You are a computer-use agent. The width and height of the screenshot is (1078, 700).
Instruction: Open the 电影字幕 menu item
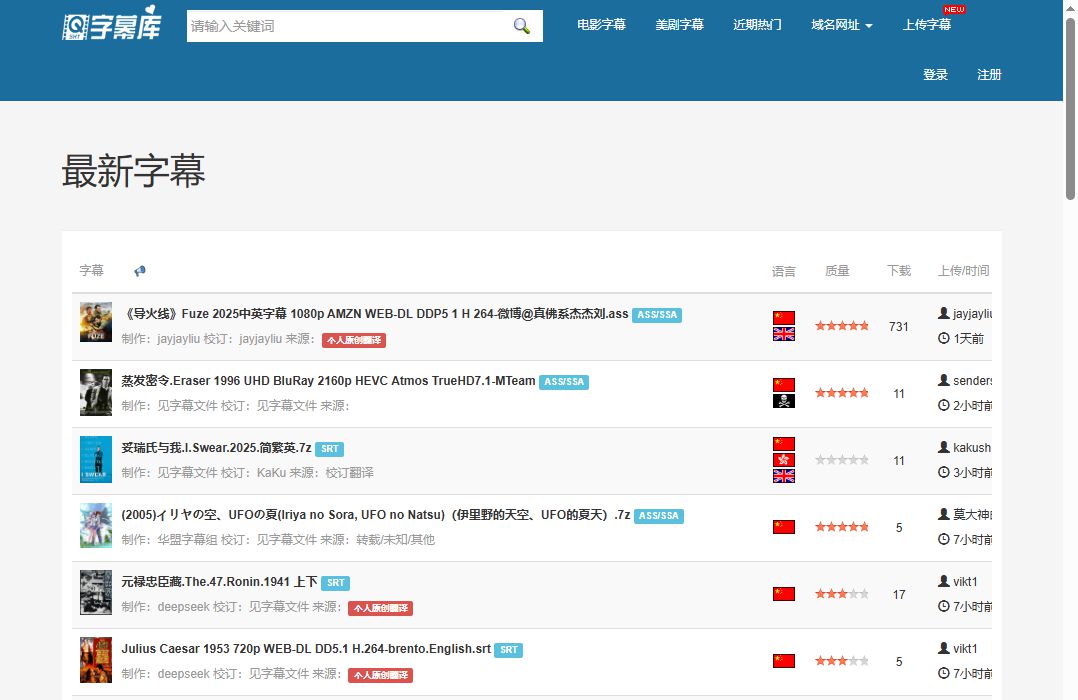[x=602, y=25]
